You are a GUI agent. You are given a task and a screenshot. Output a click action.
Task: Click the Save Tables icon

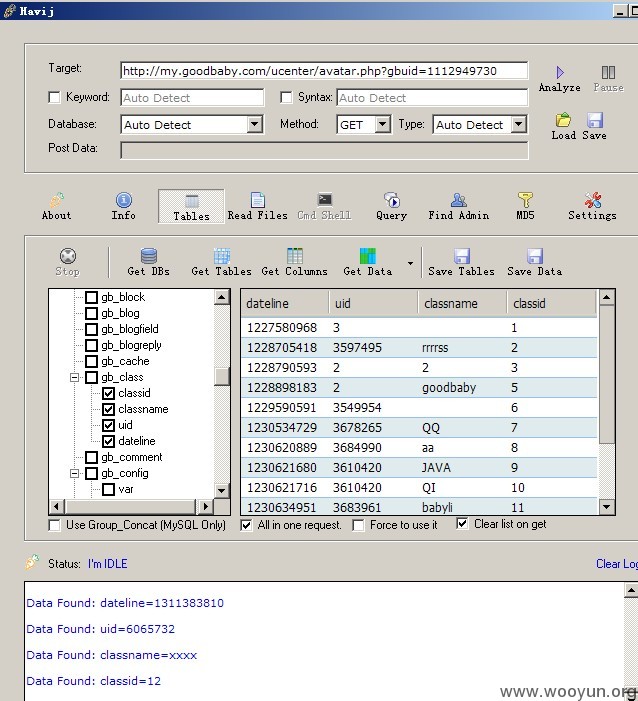(x=462, y=256)
